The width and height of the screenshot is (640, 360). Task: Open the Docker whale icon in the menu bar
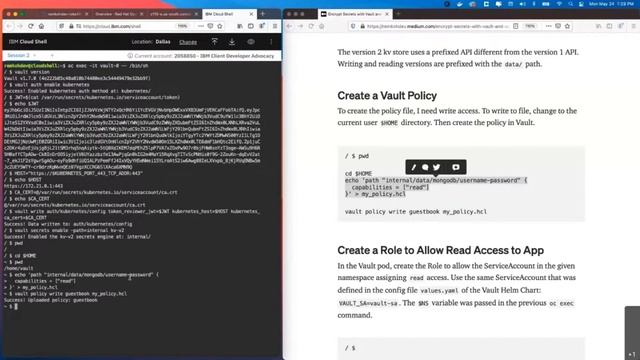tap(460, 4)
